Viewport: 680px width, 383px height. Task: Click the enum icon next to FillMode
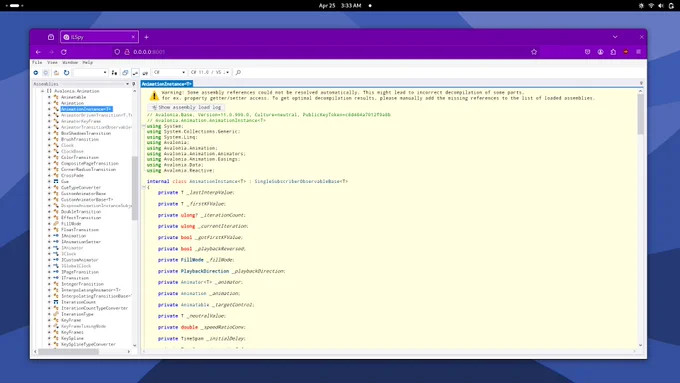click(x=56, y=223)
